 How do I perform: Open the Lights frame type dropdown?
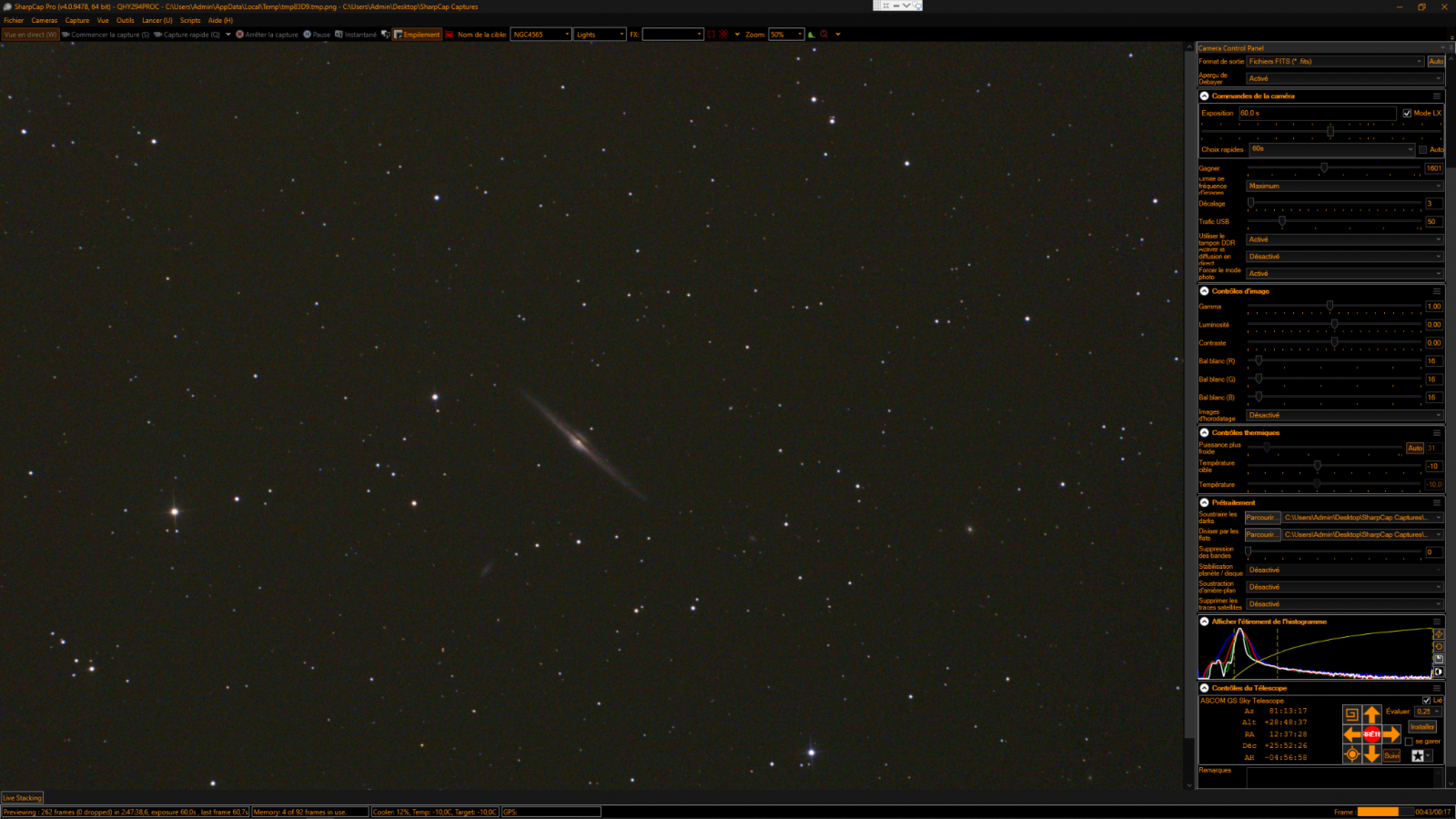[x=600, y=35]
